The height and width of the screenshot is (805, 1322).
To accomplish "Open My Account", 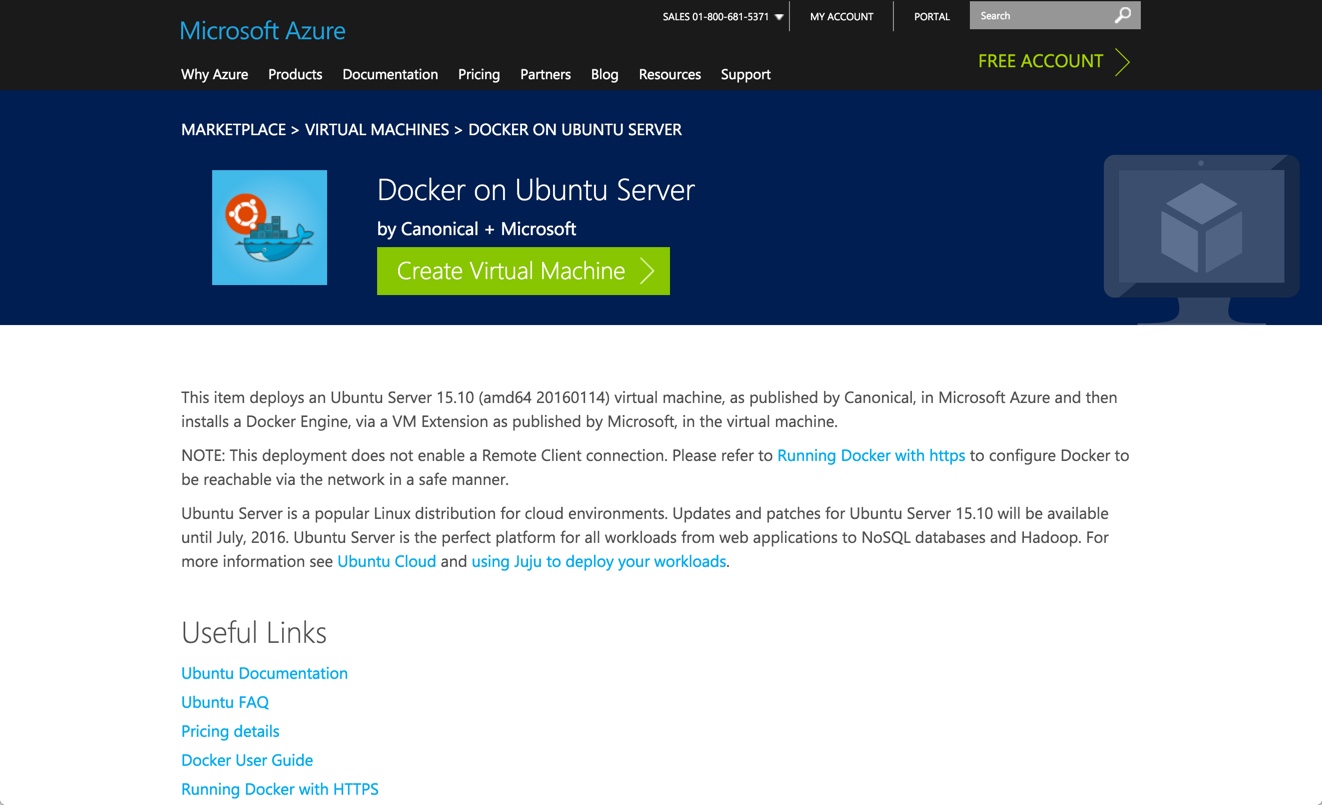I will click(841, 17).
